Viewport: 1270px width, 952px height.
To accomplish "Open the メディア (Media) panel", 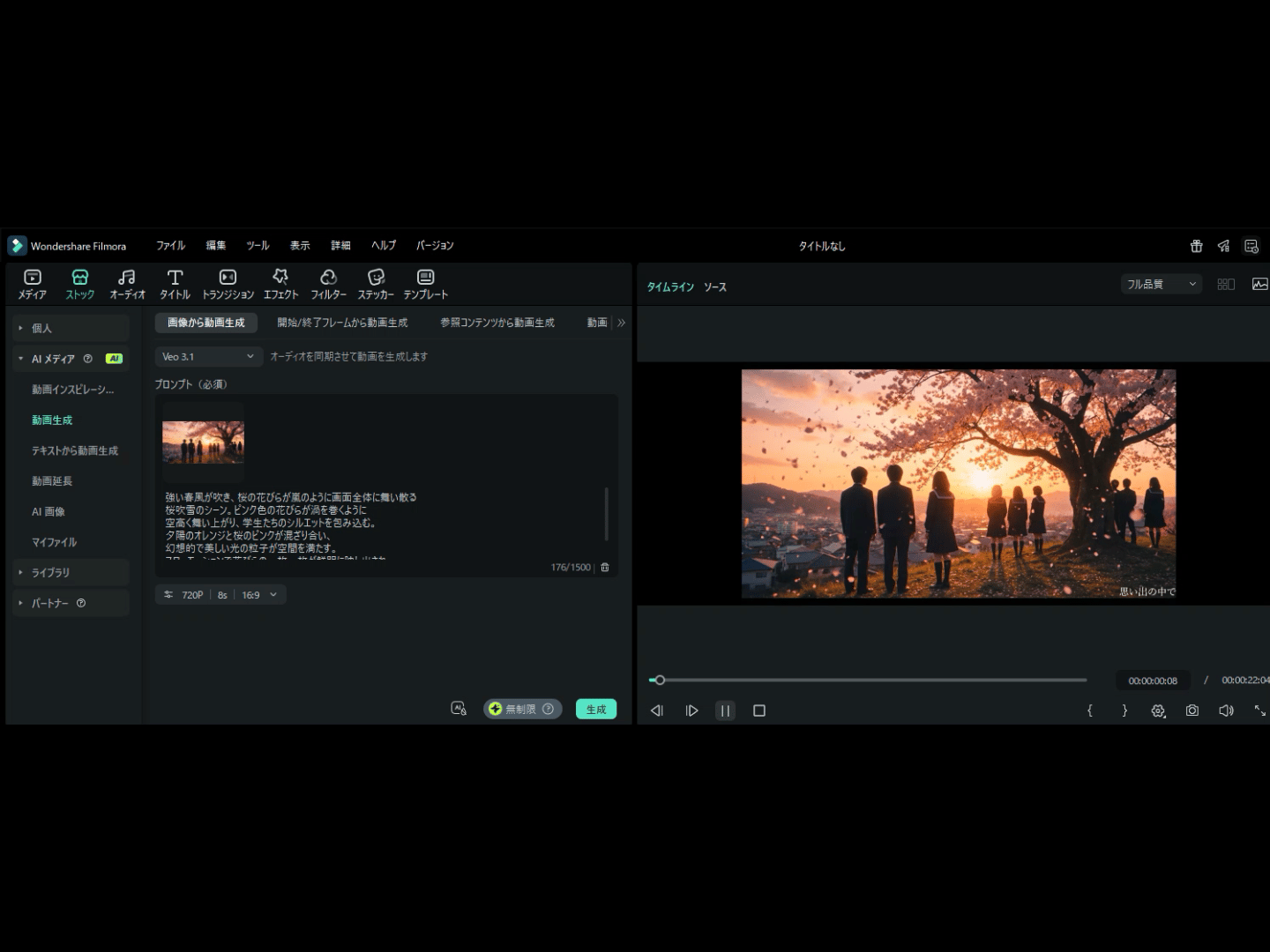I will (x=33, y=284).
